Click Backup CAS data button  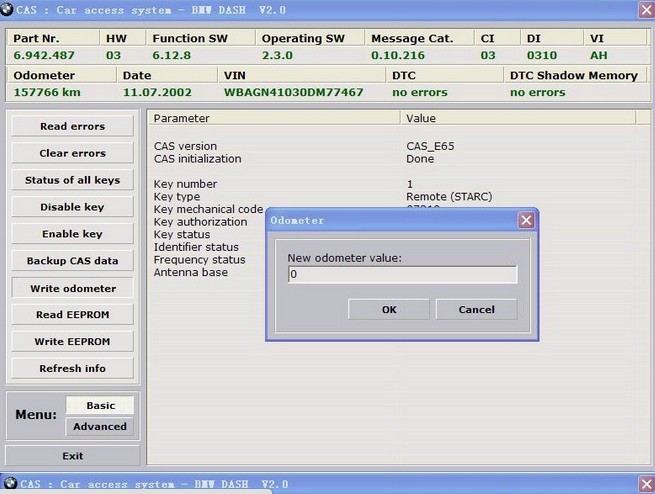pos(73,261)
